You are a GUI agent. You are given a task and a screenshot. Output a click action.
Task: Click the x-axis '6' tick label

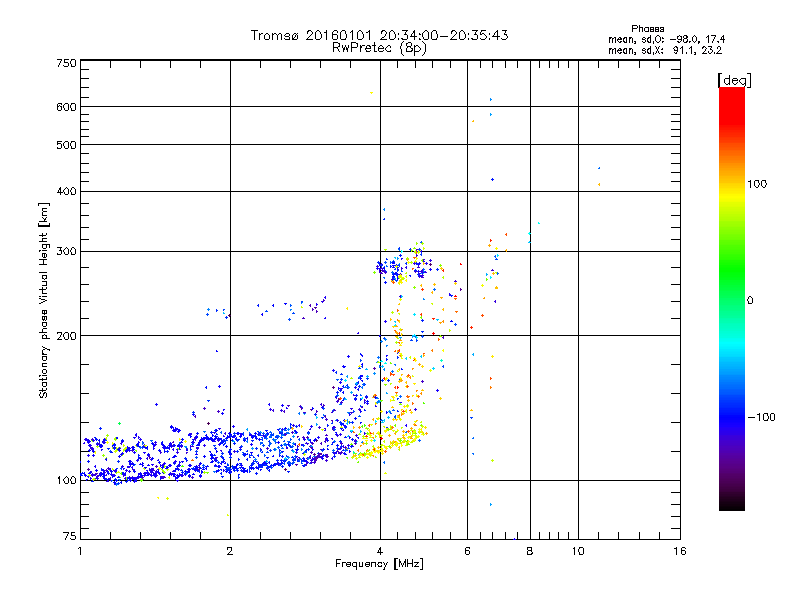[x=467, y=551]
